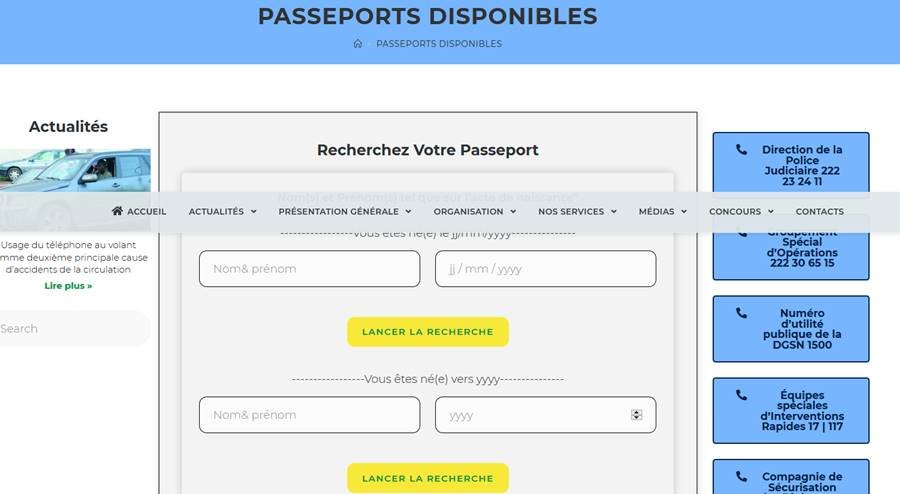
Task: Click the home icon in the breadcrumb
Action: (x=358, y=44)
